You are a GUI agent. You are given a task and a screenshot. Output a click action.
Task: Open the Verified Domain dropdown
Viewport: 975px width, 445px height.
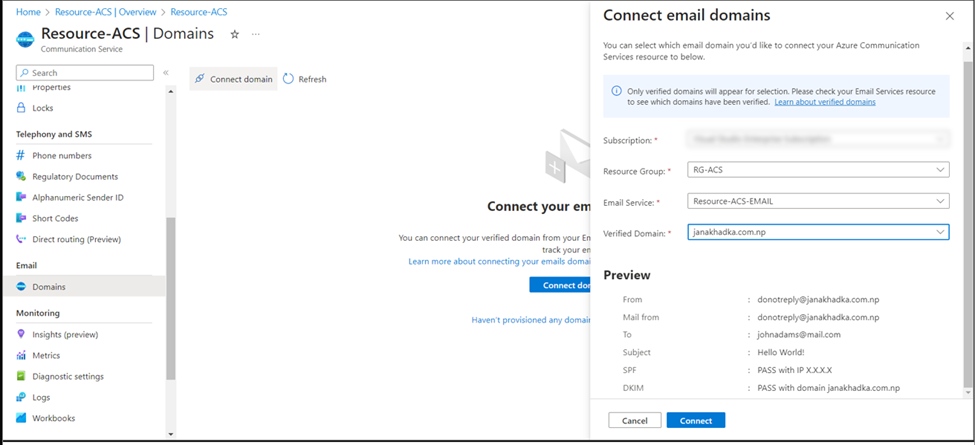(818, 232)
